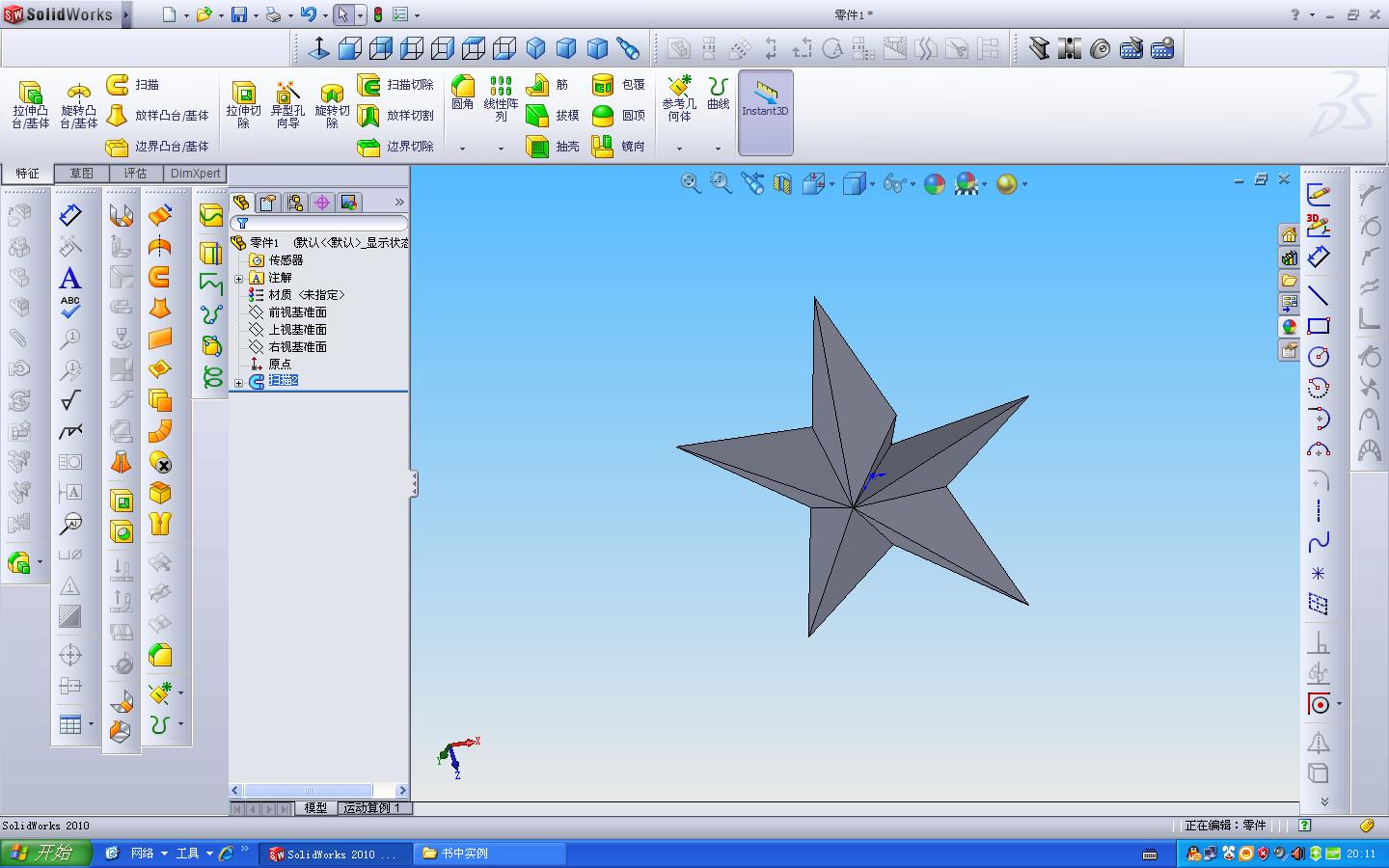This screenshot has height=868, width=1389.
Task: Switch to the 评估 tab
Action: (135, 174)
